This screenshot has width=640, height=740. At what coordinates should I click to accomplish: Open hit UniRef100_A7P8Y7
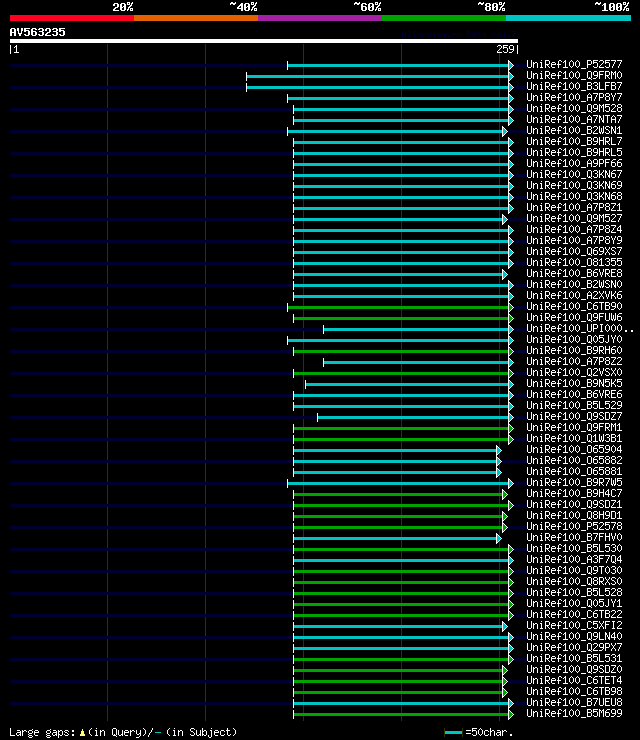click(574, 97)
